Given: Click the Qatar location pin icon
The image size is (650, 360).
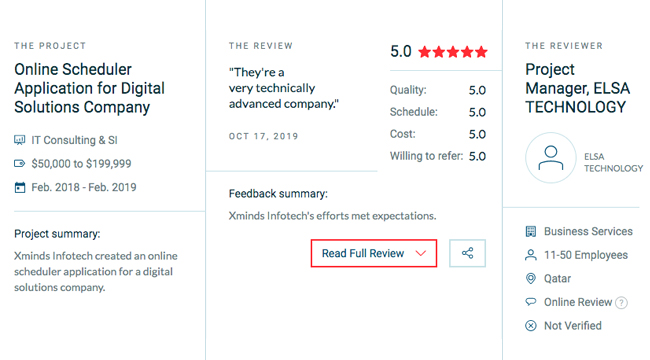Looking at the screenshot, I should [x=531, y=278].
